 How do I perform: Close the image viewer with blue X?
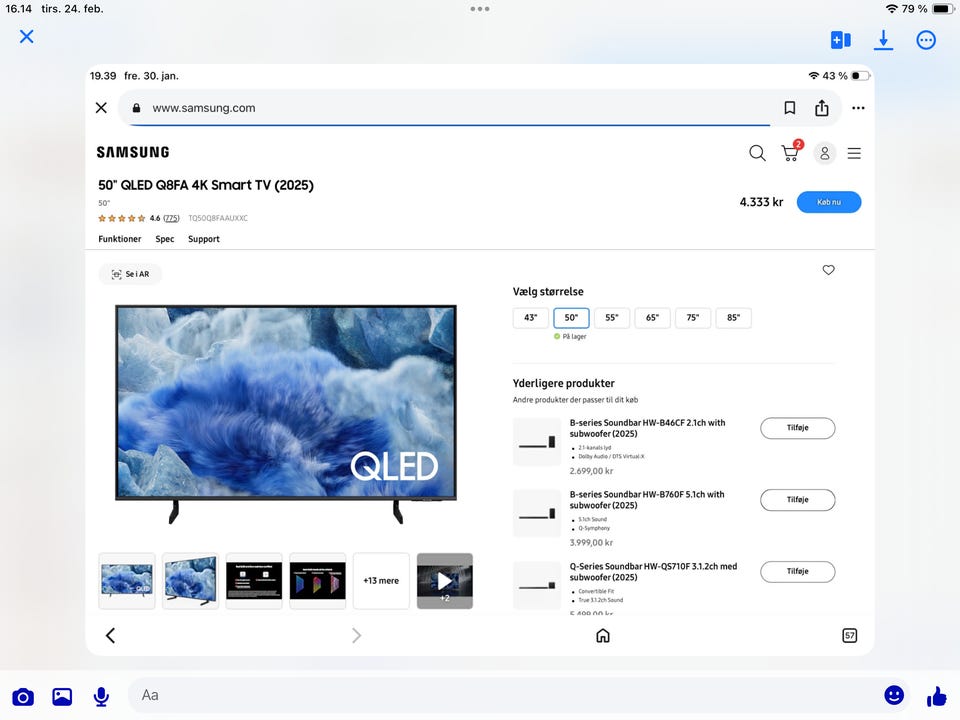point(27,37)
